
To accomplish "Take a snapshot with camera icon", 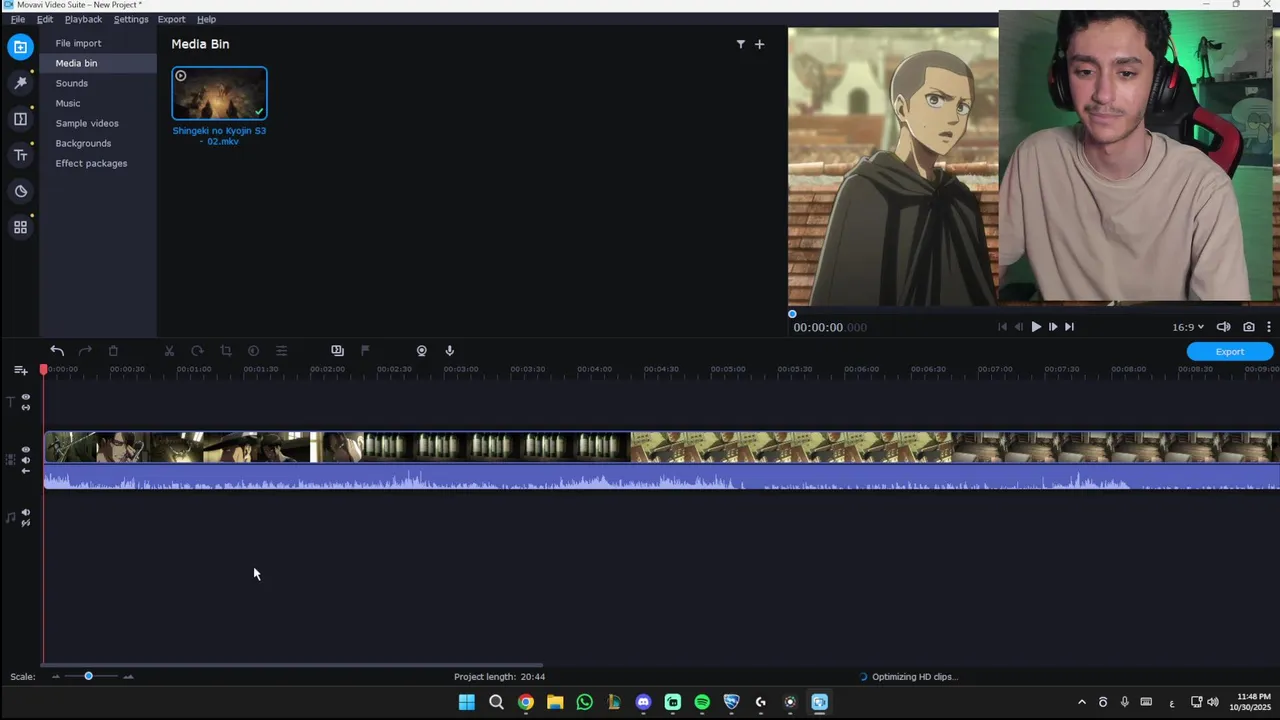I will [x=1248, y=327].
